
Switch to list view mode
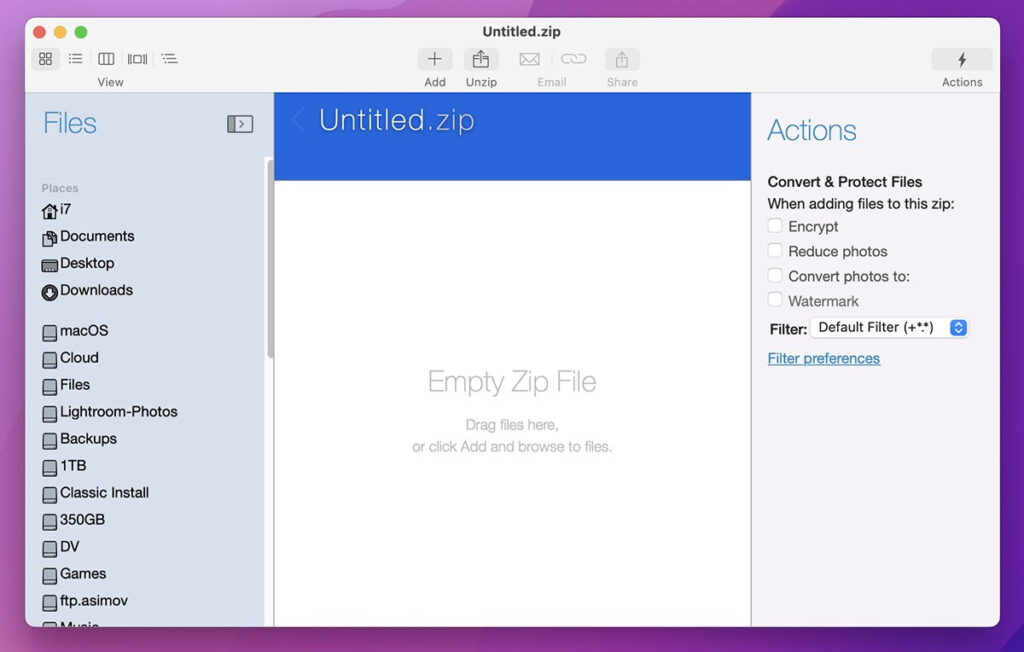pos(75,59)
